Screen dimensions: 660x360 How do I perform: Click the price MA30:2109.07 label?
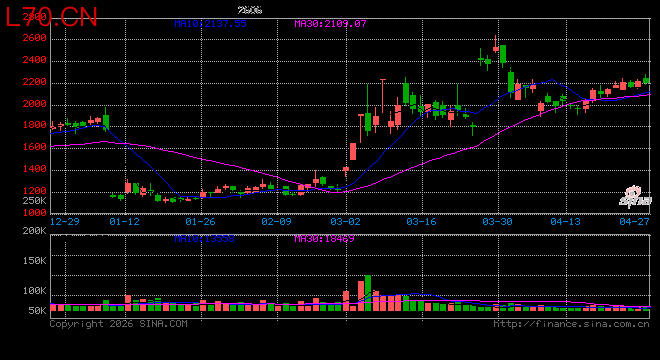[330, 24]
